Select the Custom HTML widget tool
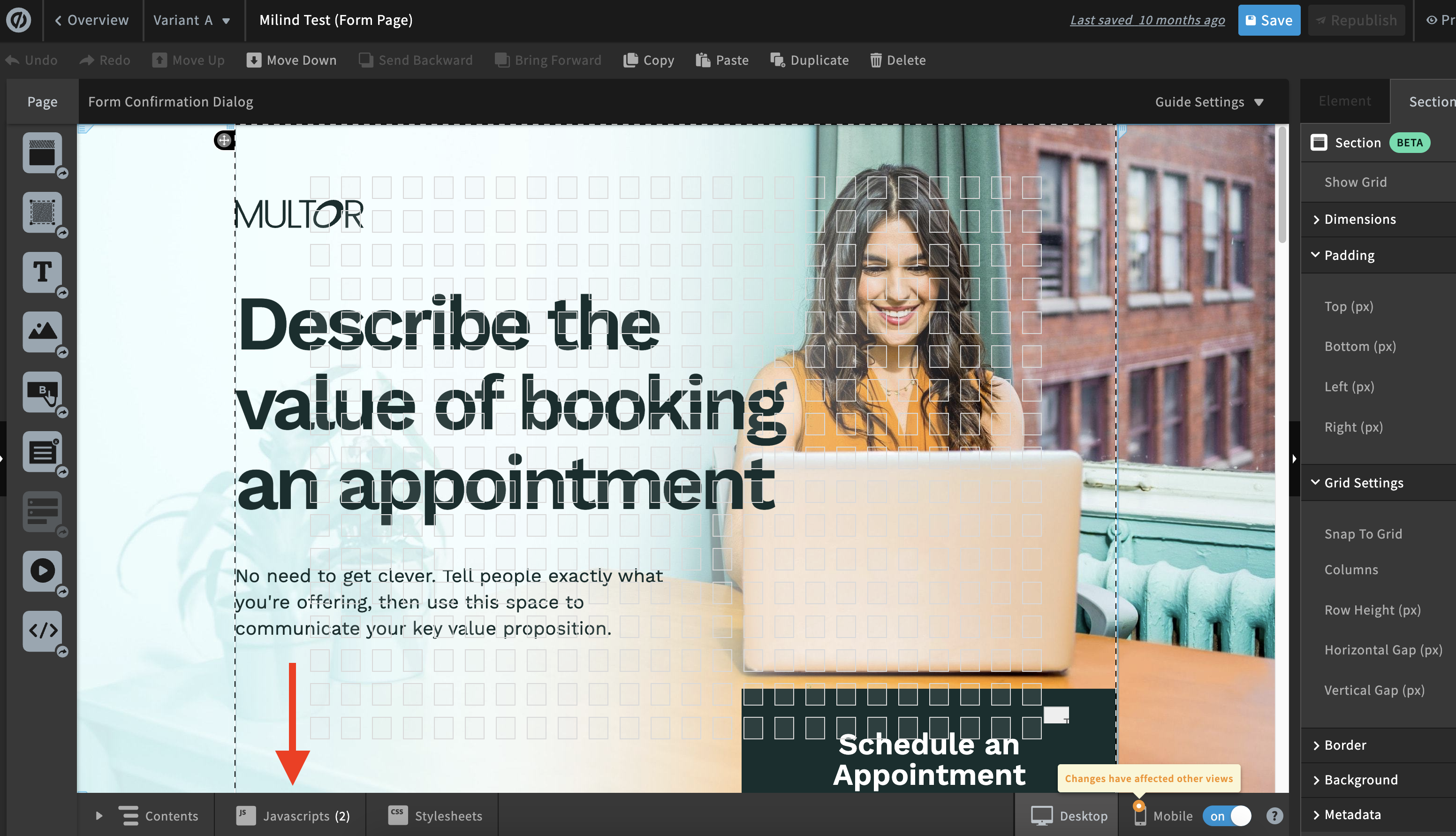Viewport: 1456px width, 836px height. pos(42,631)
